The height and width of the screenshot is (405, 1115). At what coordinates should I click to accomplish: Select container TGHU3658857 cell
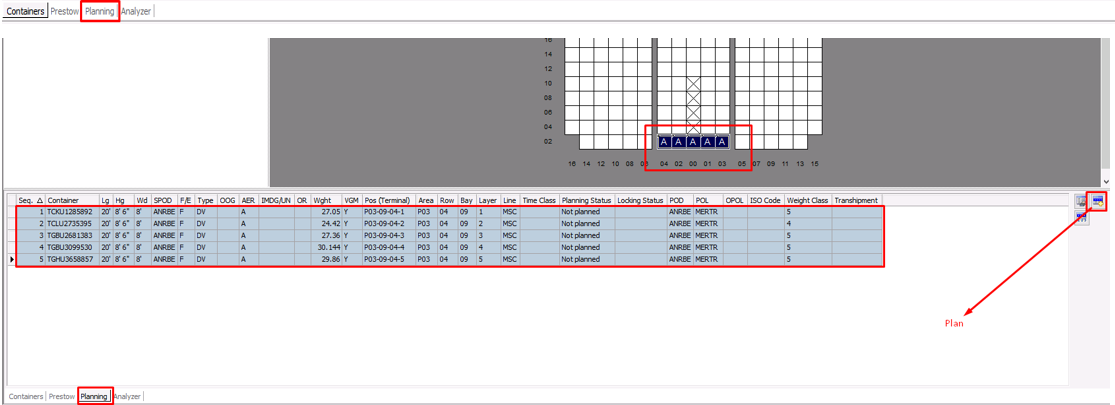(72, 259)
